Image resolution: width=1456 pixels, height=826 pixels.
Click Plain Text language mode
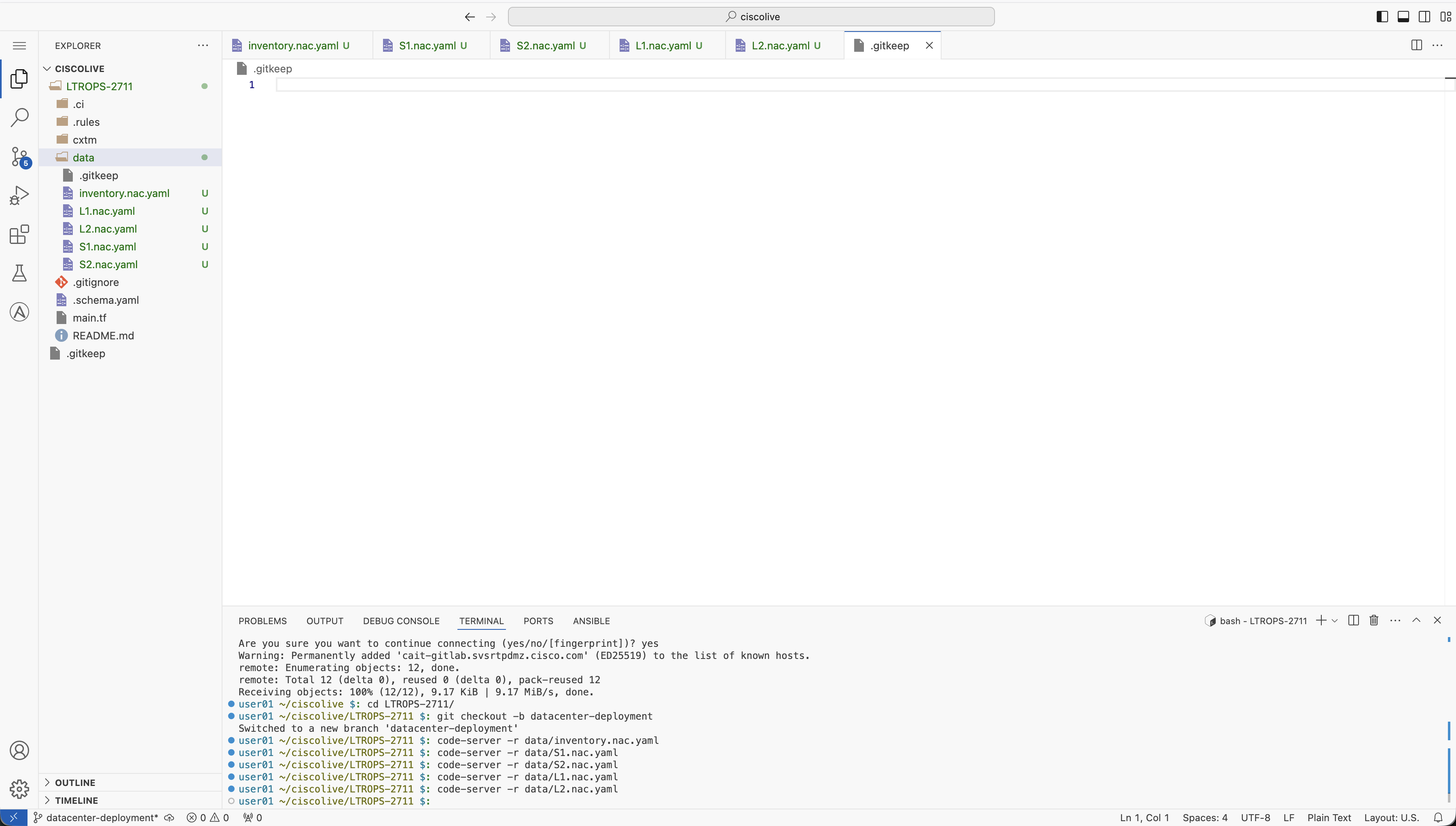[1329, 818]
